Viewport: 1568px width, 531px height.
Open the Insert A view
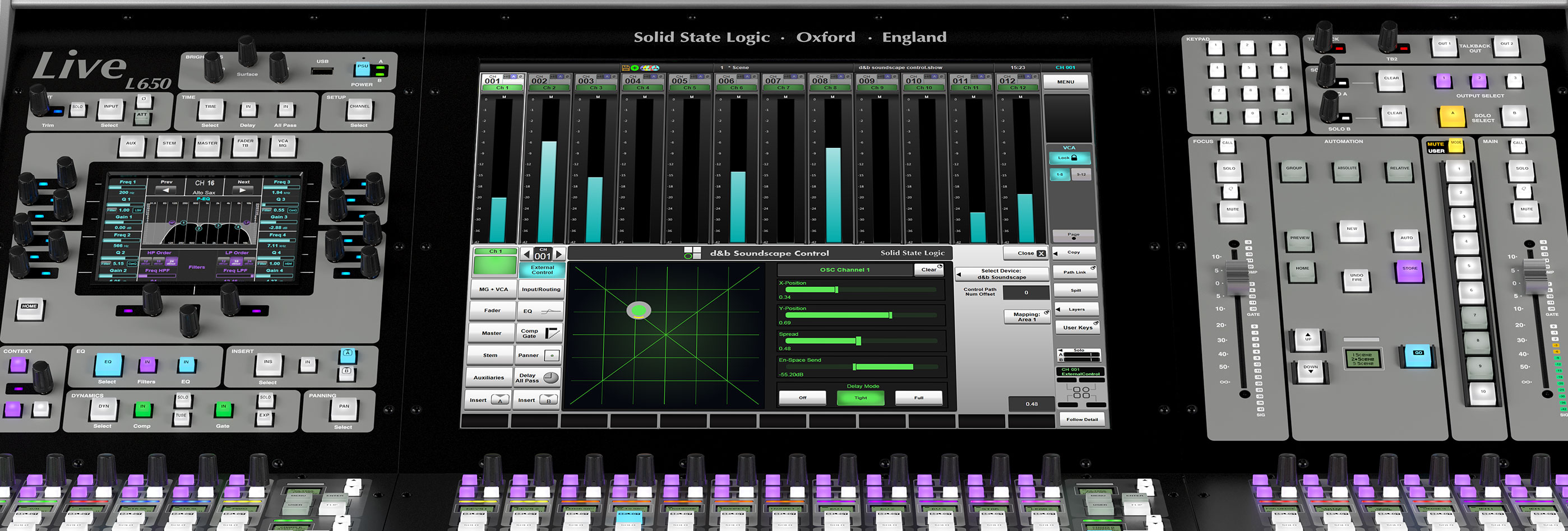(x=489, y=400)
